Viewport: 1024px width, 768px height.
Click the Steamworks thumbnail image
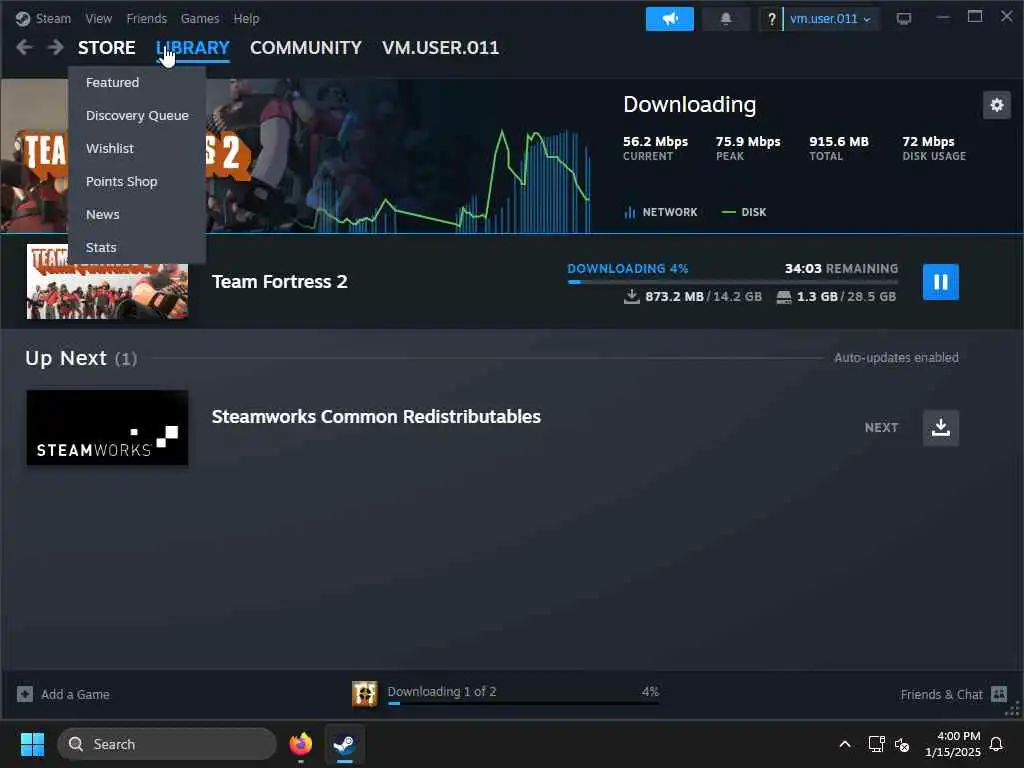coord(107,428)
